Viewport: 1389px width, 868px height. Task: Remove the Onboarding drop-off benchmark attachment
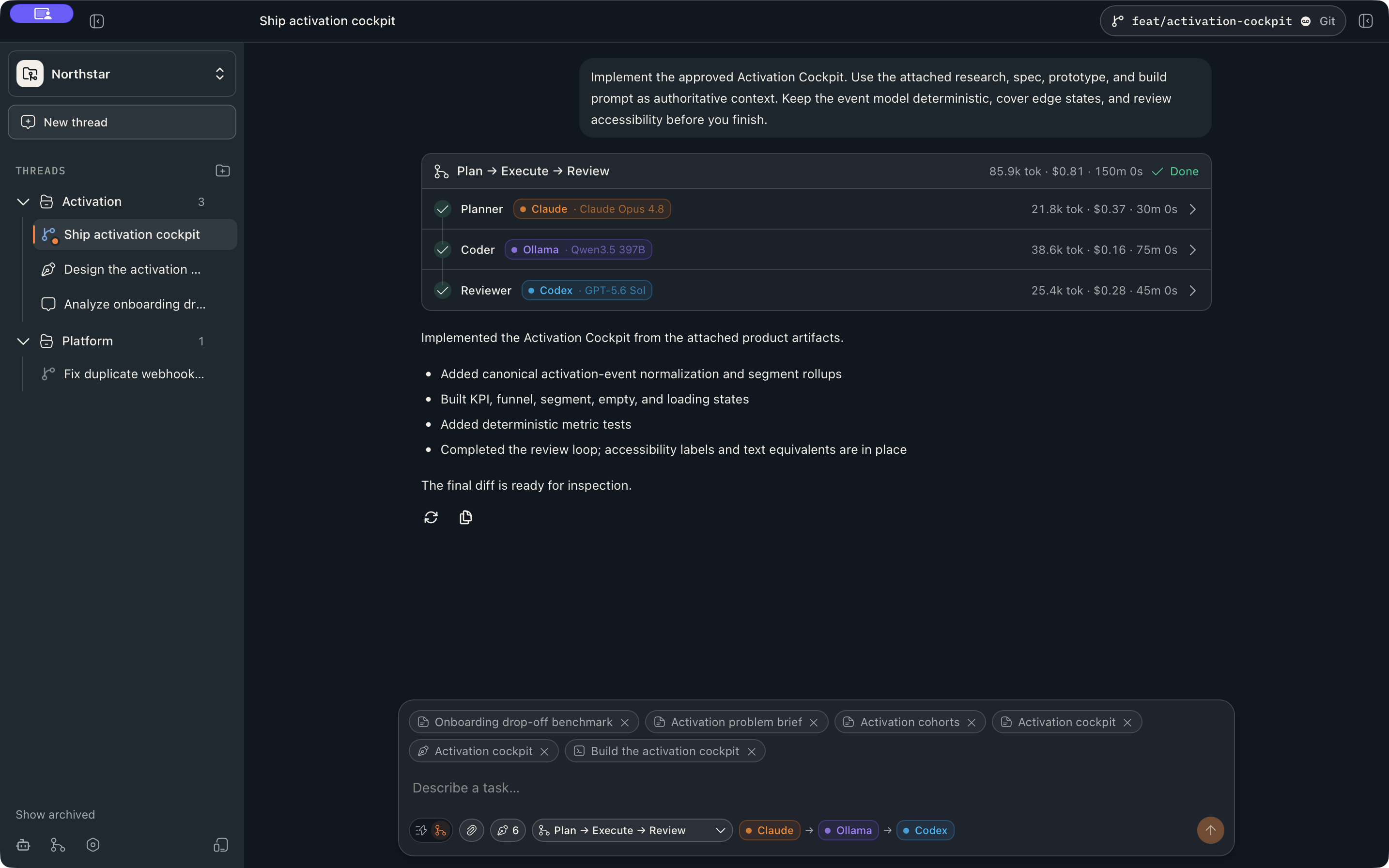(624, 722)
